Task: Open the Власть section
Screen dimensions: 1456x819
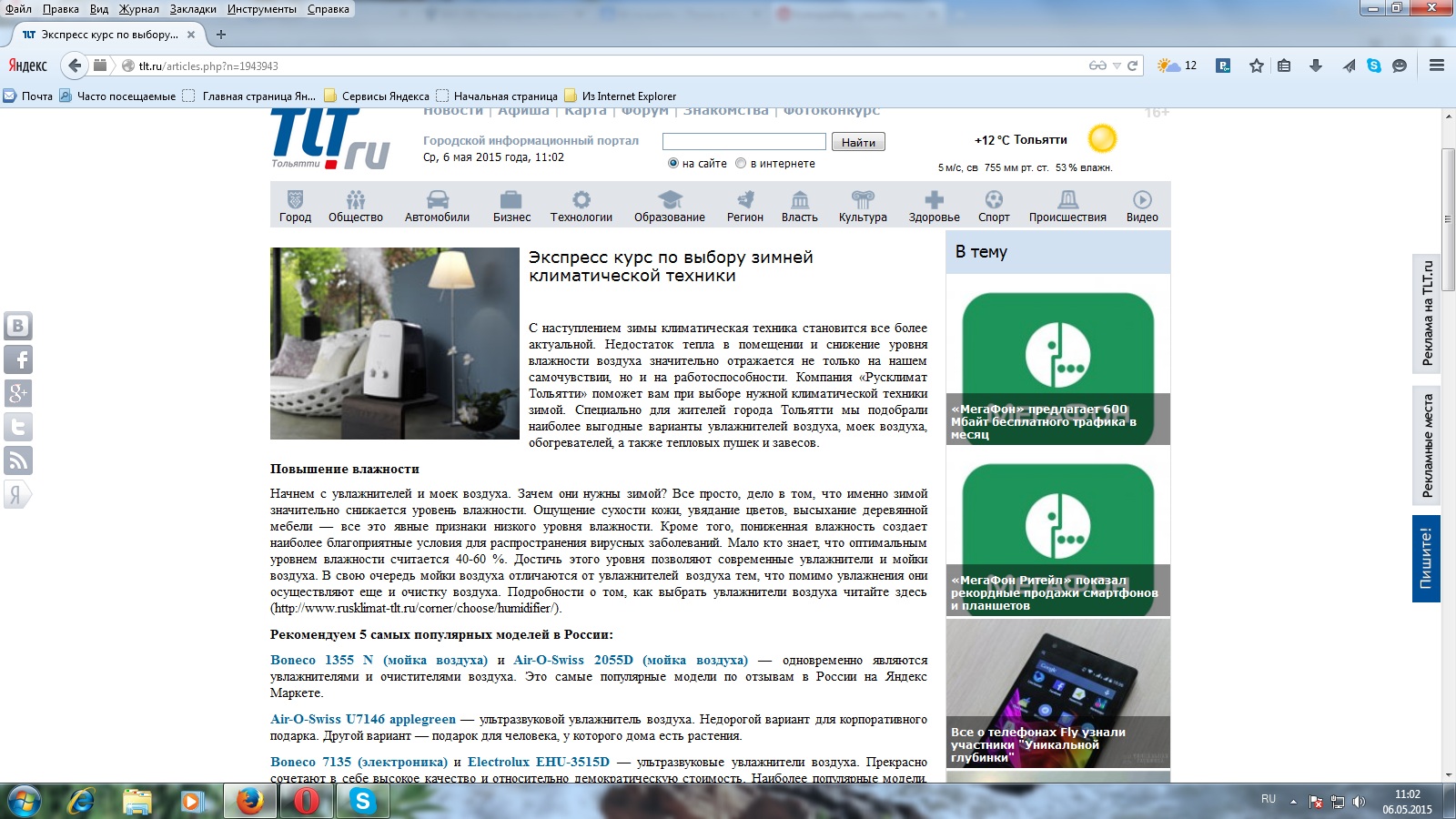Action: coord(800,206)
